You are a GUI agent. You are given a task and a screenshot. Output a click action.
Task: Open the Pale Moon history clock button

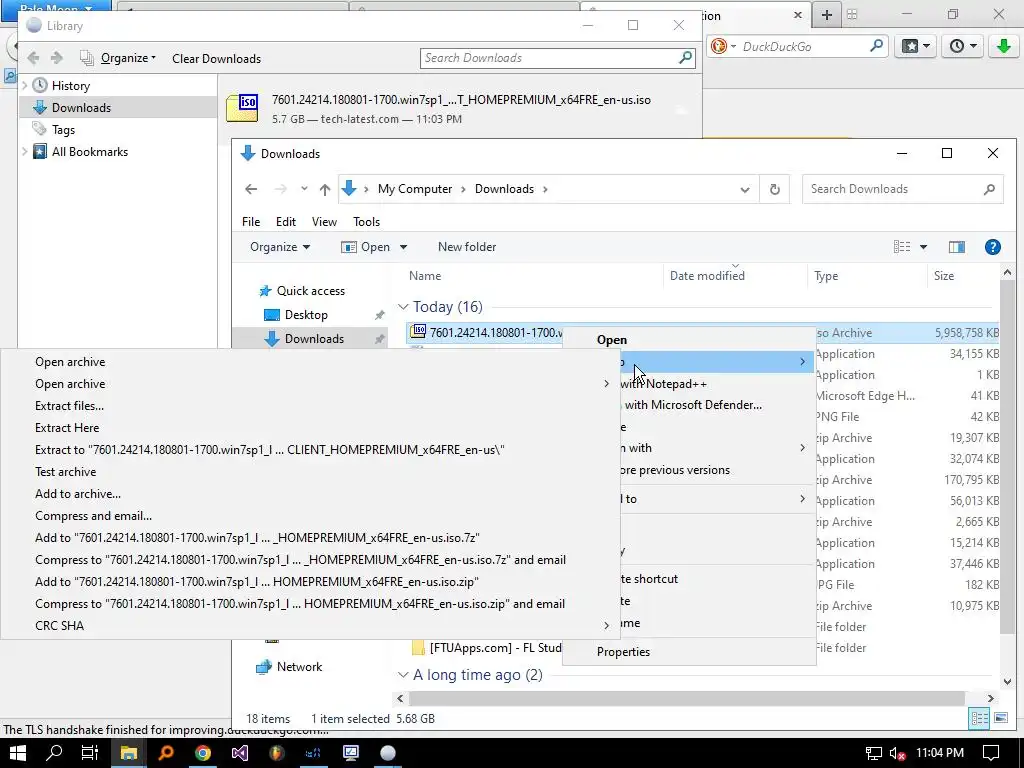[x=963, y=46]
